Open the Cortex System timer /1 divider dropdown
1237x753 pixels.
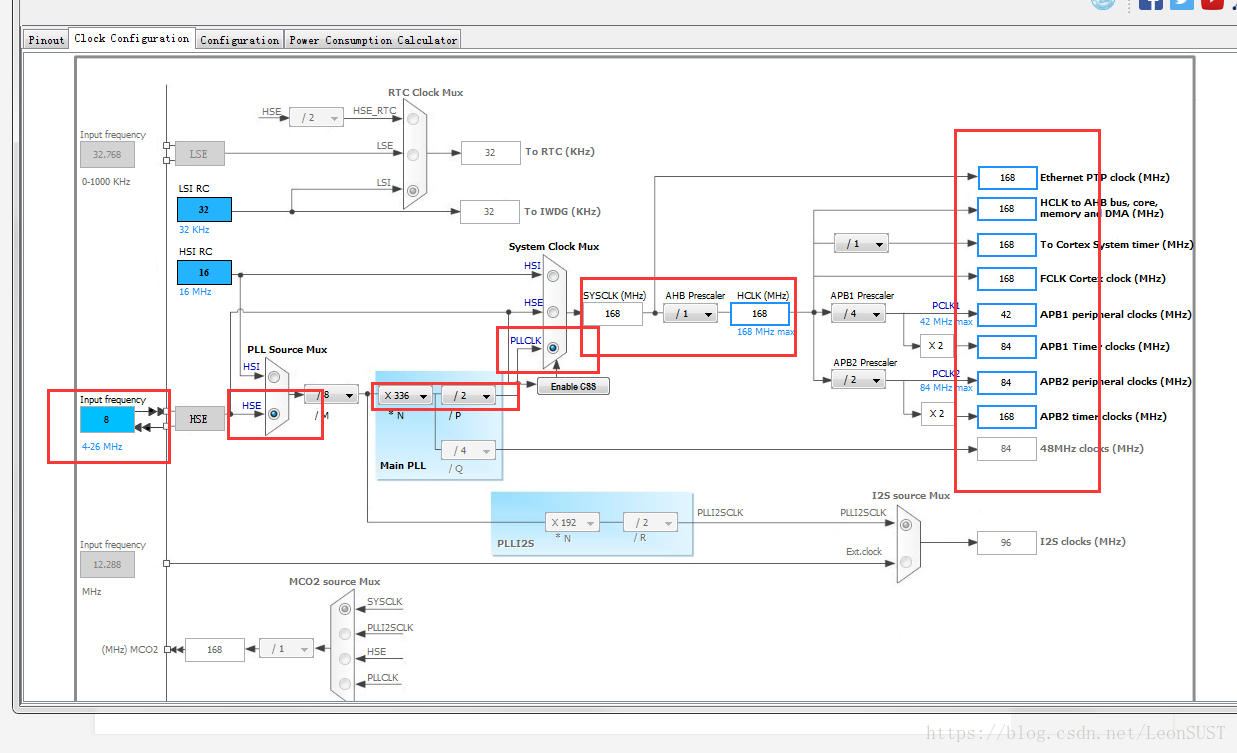pos(861,243)
